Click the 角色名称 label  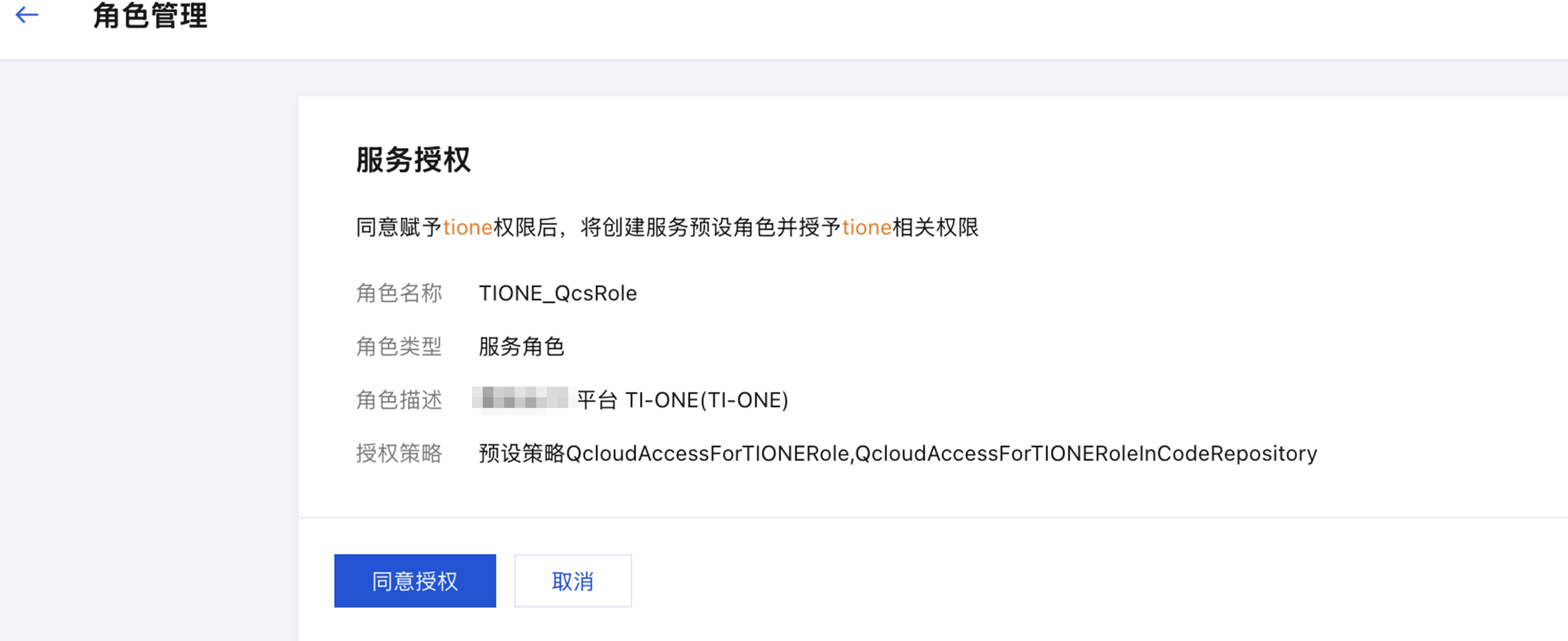tap(399, 294)
